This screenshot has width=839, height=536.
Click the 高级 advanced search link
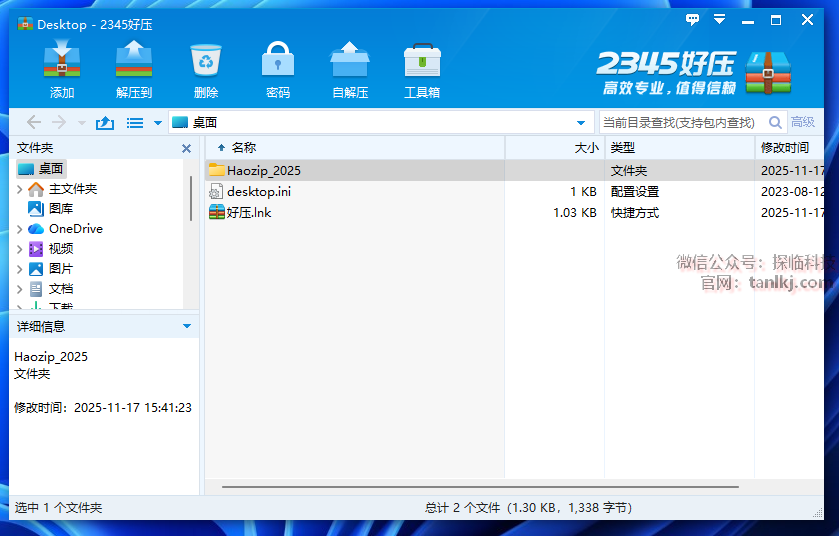803,122
